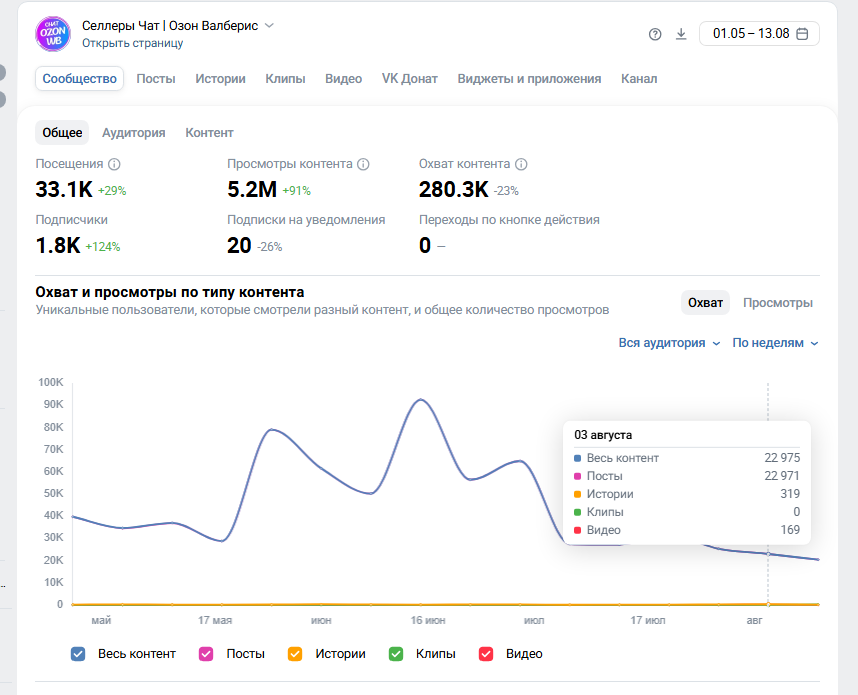Expand the Вся аудитория dropdown

(x=669, y=343)
